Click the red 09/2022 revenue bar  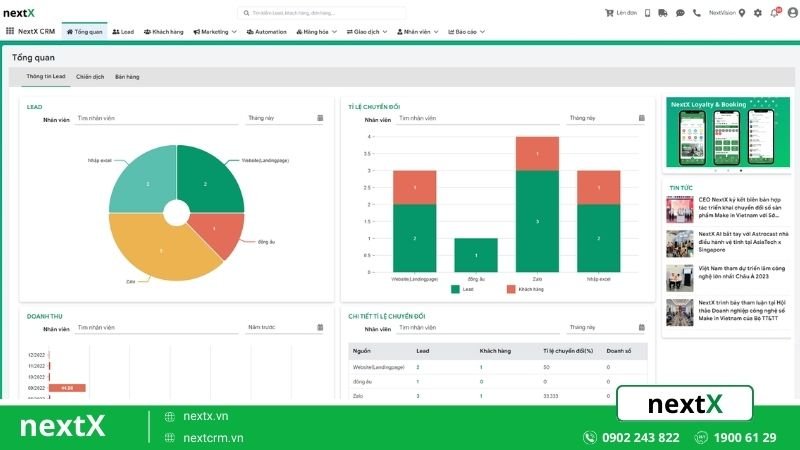[x=67, y=388]
